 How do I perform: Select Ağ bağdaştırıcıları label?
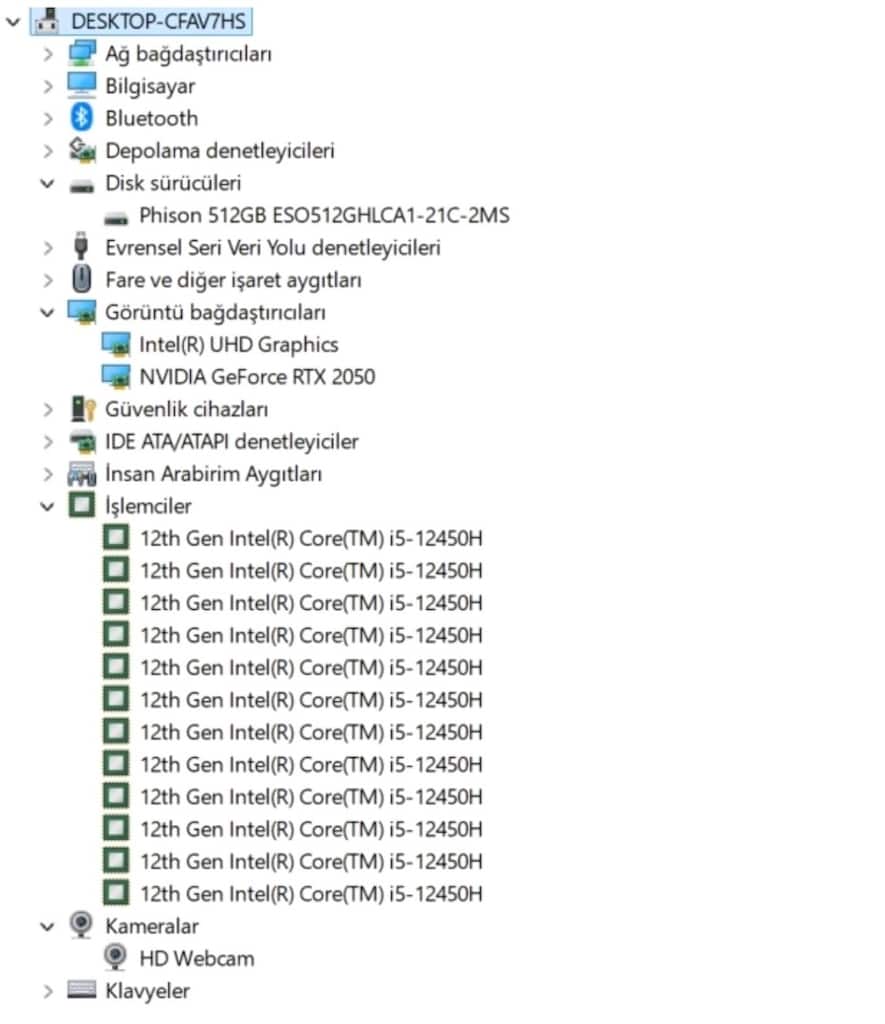pos(188,54)
